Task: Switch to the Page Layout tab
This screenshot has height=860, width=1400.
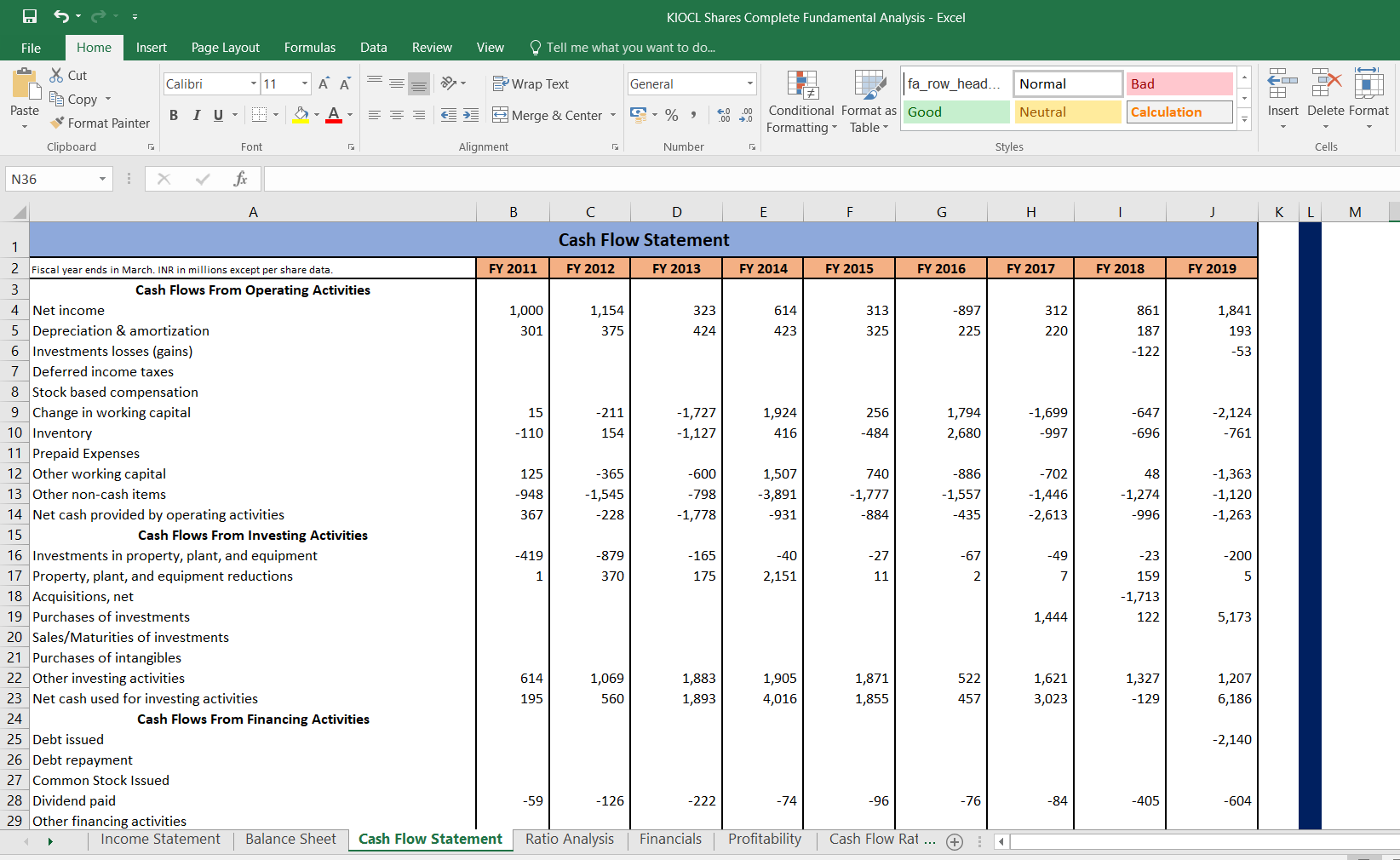Action: click(226, 48)
